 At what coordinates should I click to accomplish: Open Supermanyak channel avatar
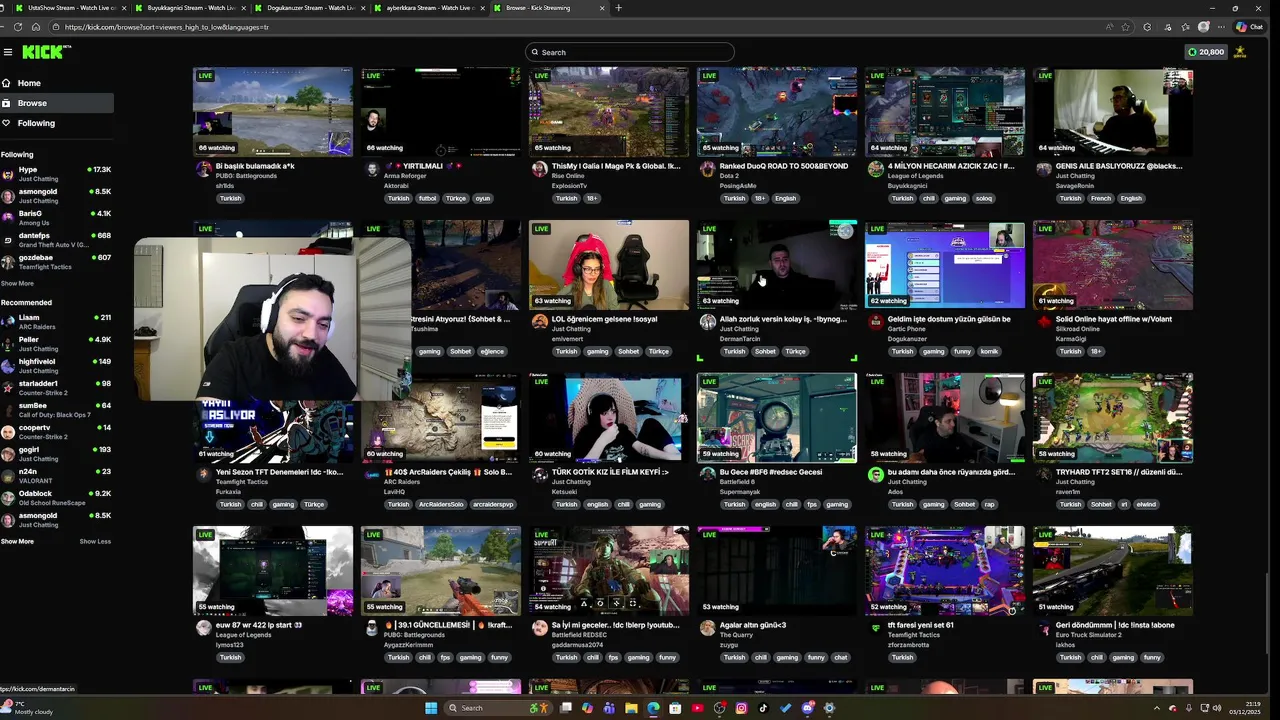(708, 475)
